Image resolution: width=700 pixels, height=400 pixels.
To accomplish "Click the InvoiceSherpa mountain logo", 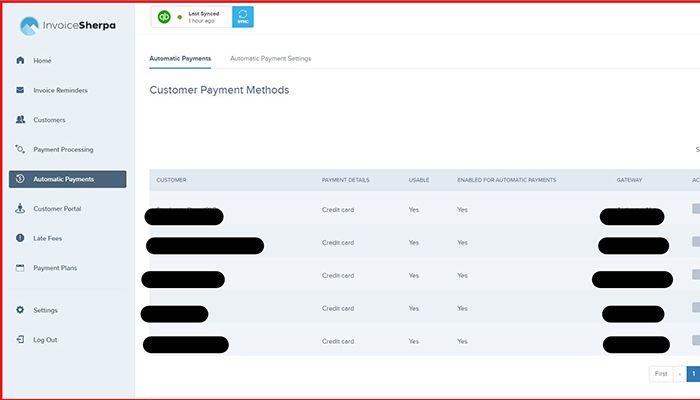I will tap(29, 26).
